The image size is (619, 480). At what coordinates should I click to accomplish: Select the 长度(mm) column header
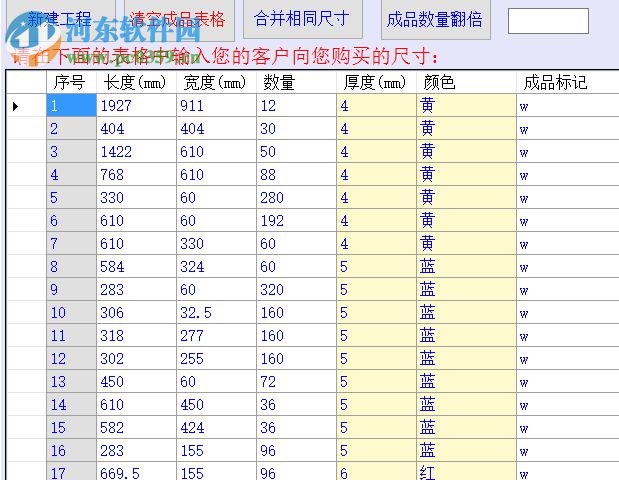[136, 82]
